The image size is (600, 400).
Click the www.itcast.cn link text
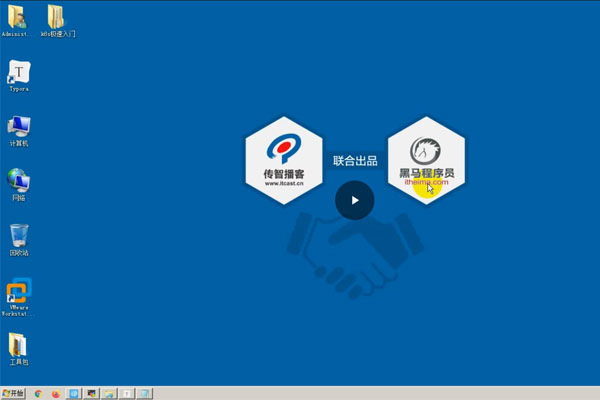pos(284,184)
